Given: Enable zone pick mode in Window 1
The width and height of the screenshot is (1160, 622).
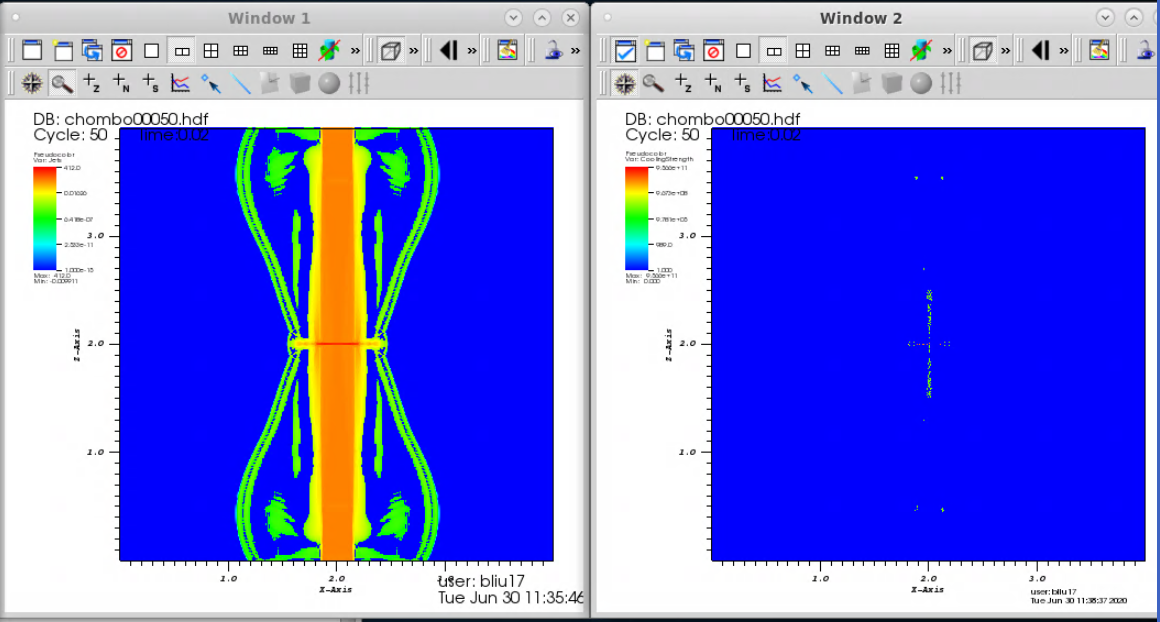Looking at the screenshot, I should click(92, 84).
